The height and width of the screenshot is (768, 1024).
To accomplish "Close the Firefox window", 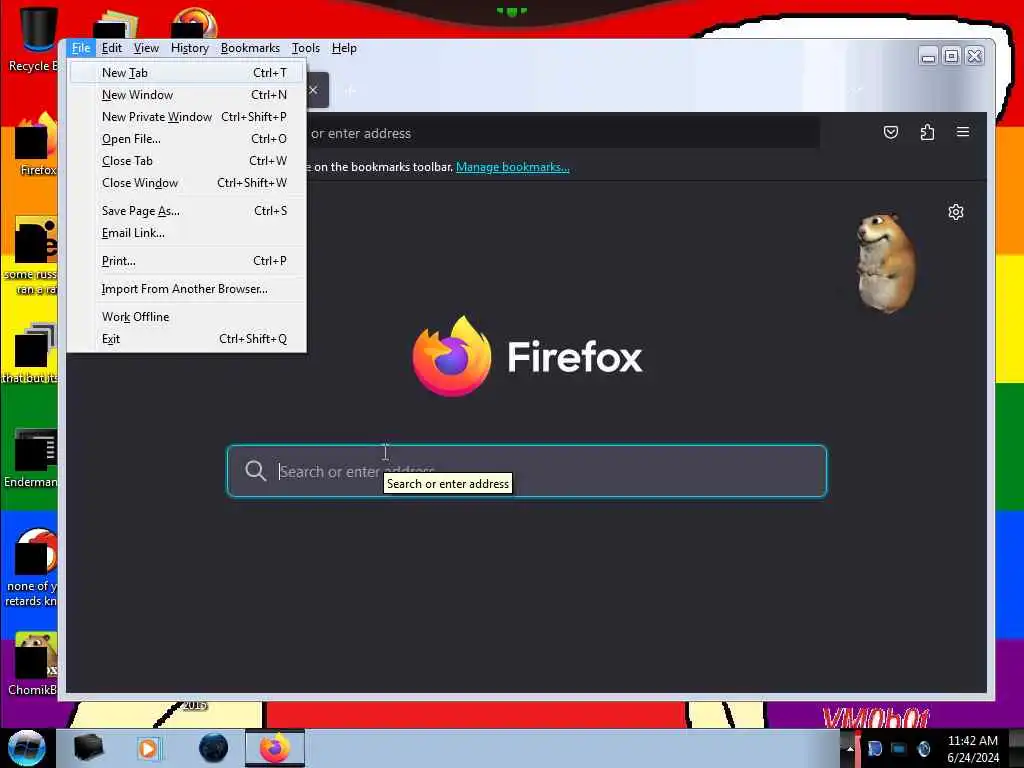I will (974, 57).
